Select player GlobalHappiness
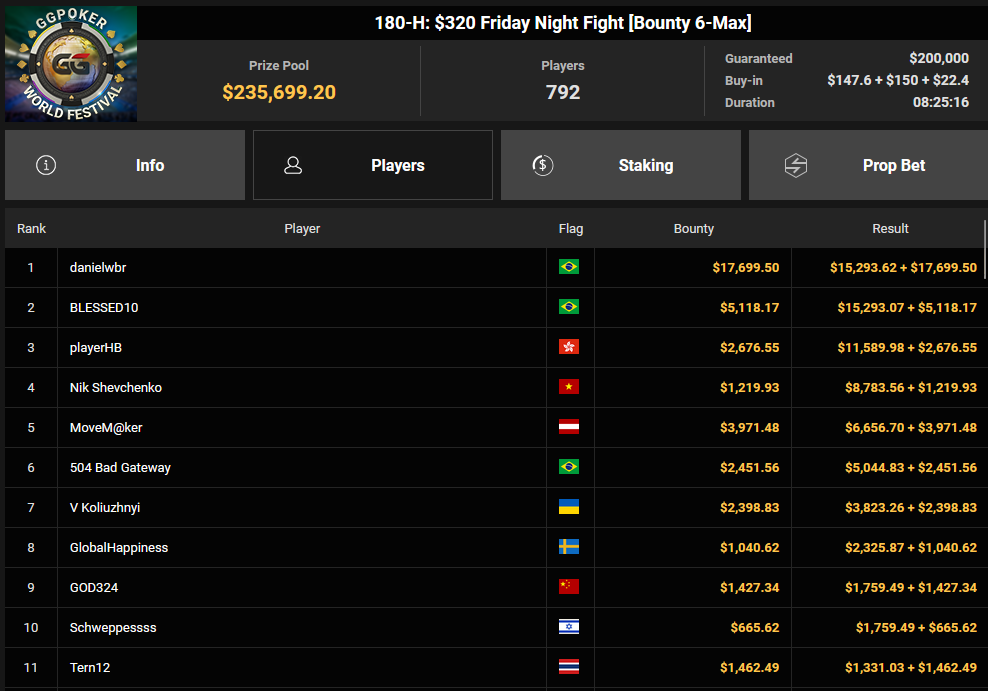Viewport: 988px width, 691px height. click(x=118, y=547)
